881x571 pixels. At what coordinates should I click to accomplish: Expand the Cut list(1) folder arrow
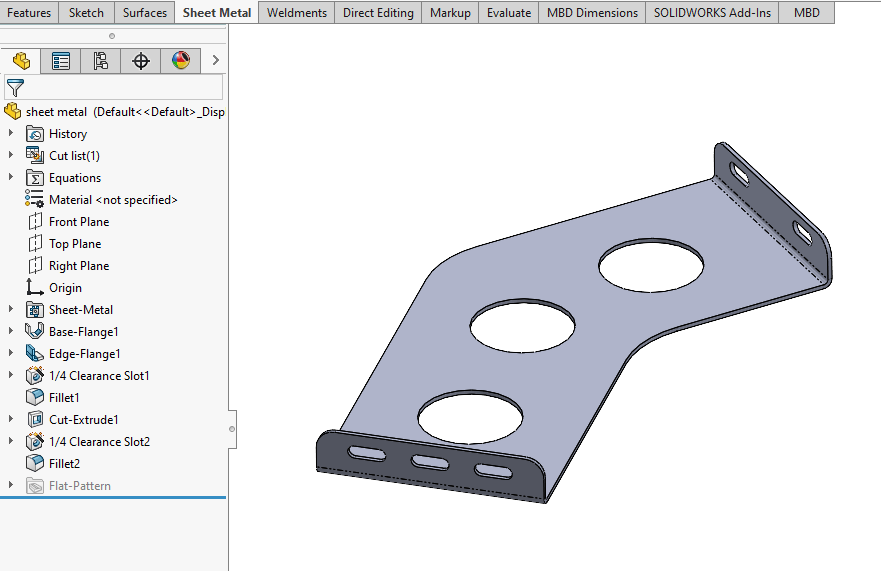[x=12, y=156]
